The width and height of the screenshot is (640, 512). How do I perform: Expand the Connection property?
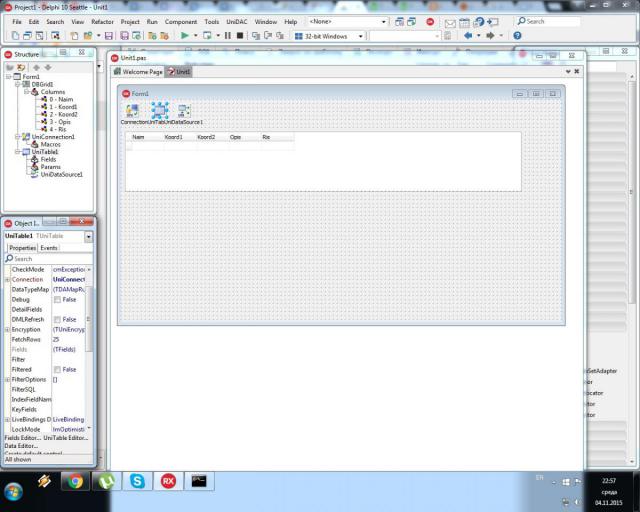7,280
